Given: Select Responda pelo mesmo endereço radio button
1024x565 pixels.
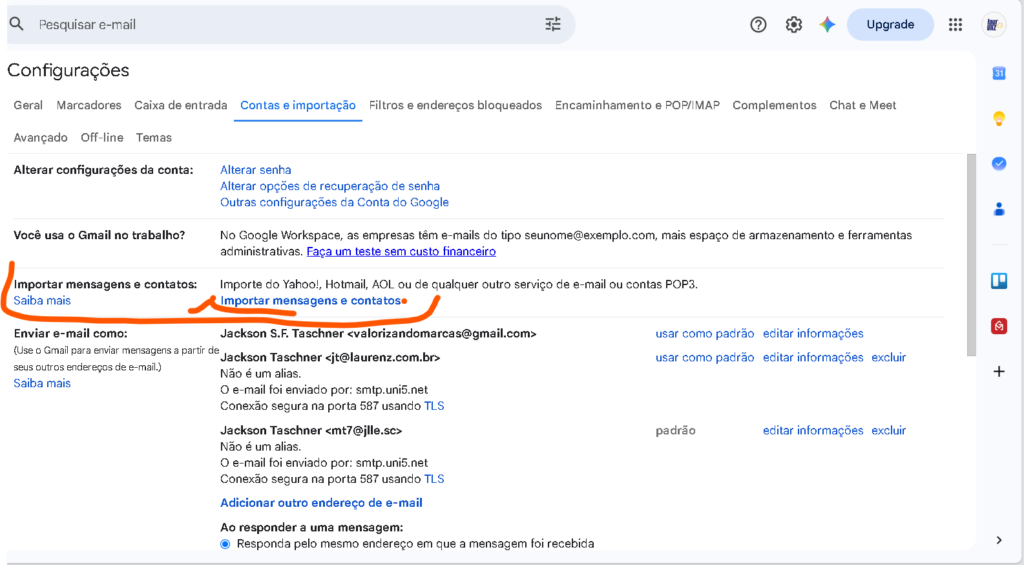Looking at the screenshot, I should coord(225,544).
